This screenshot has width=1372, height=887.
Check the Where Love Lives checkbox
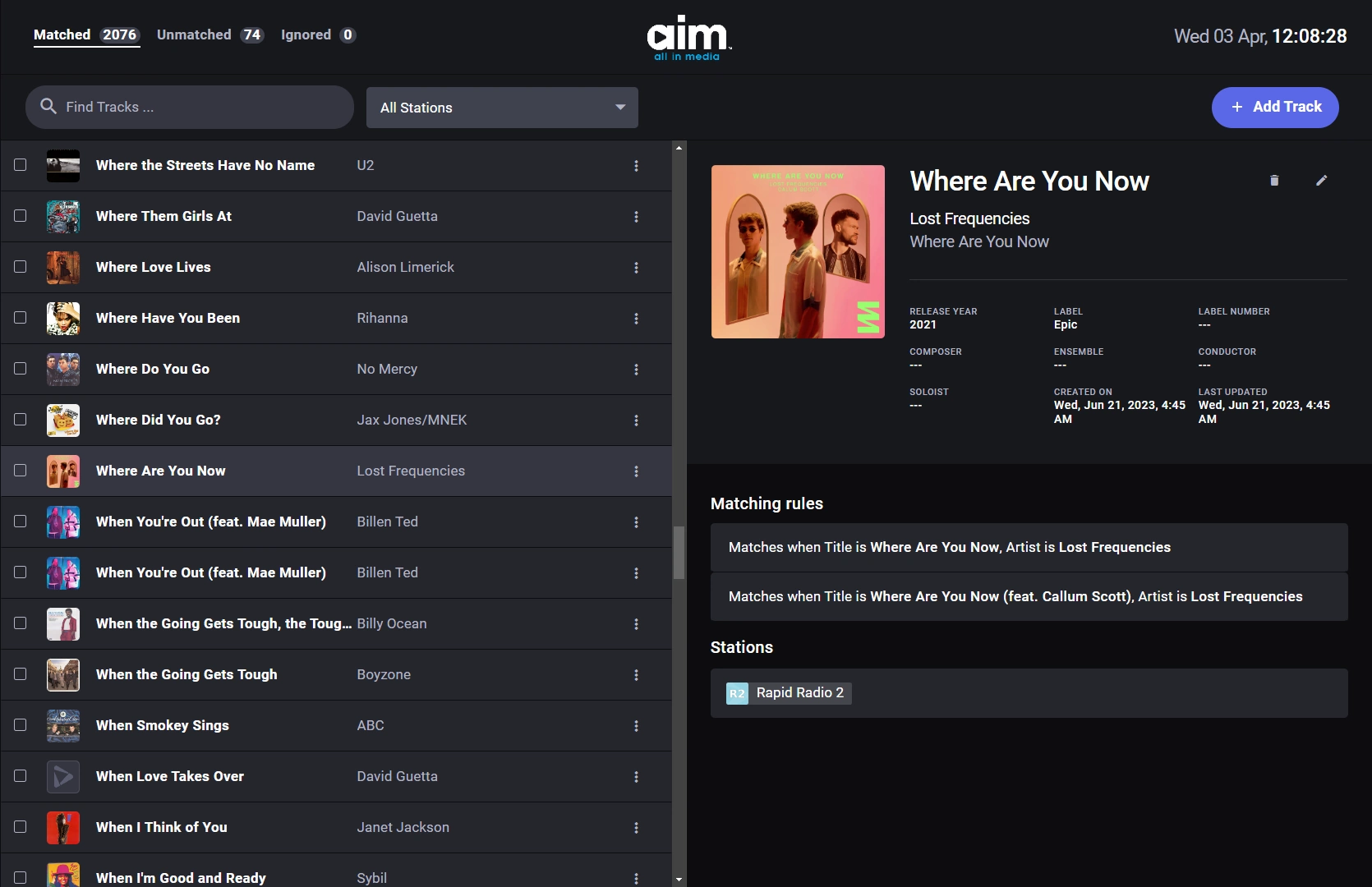coord(21,267)
